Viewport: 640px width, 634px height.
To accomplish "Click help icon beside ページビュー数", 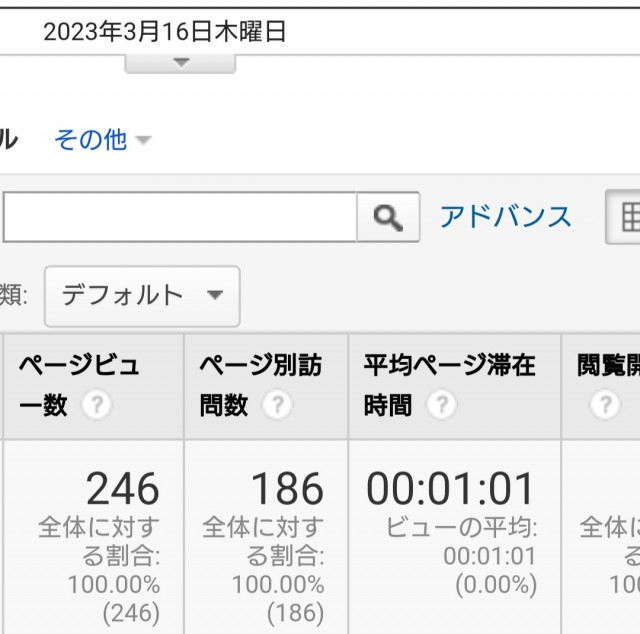I will coord(96,405).
